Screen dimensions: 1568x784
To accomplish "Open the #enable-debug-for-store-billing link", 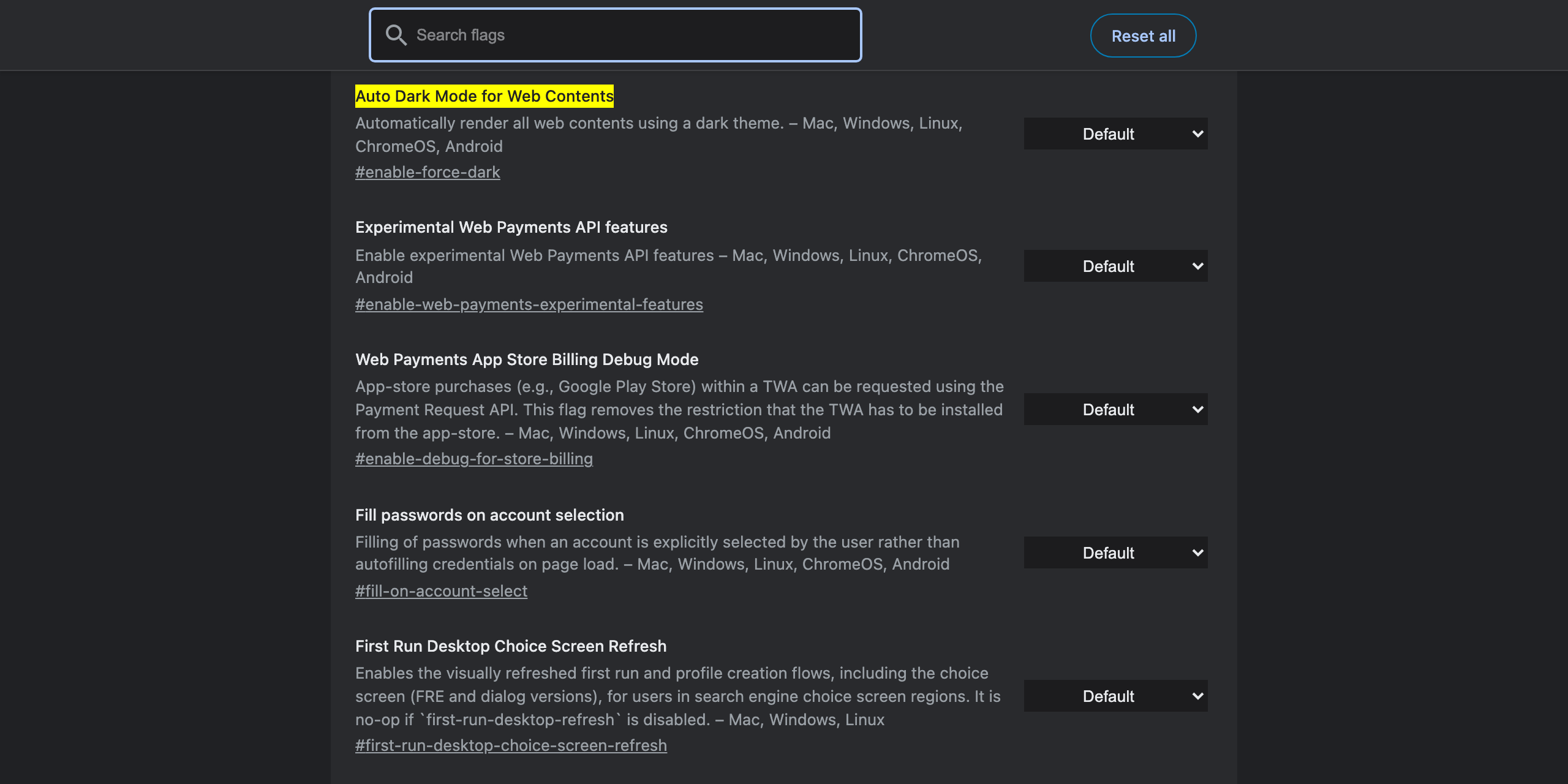I will tap(474, 459).
